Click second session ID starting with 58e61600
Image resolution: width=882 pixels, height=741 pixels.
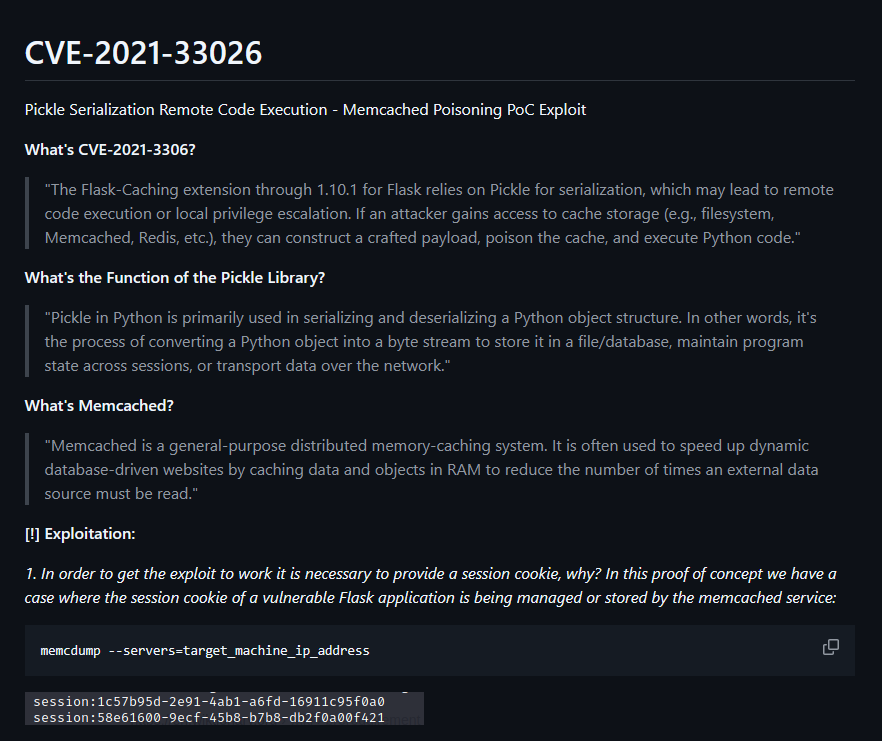(209, 718)
